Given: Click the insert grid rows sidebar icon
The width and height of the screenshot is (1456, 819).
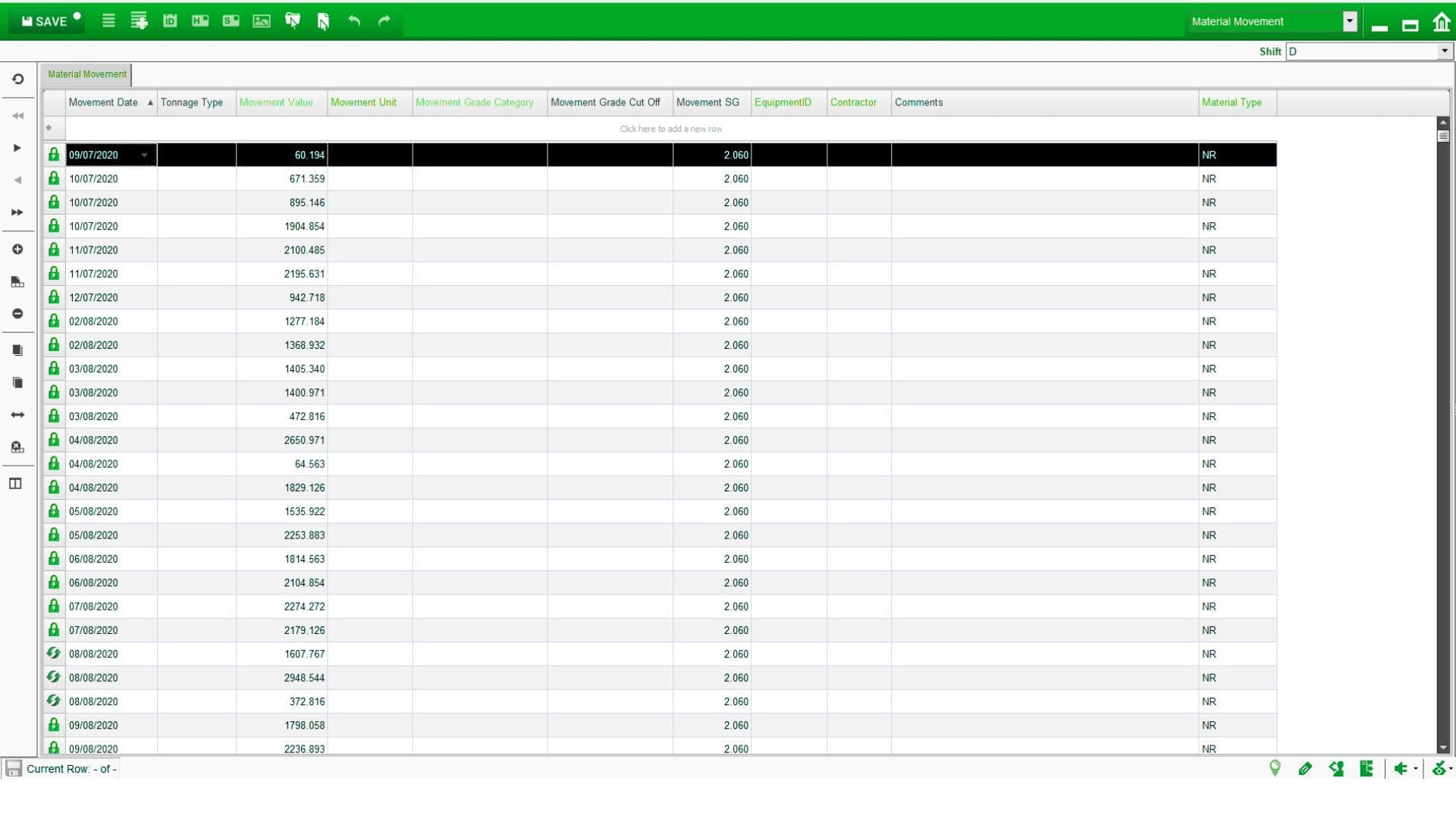Looking at the screenshot, I should [17, 282].
